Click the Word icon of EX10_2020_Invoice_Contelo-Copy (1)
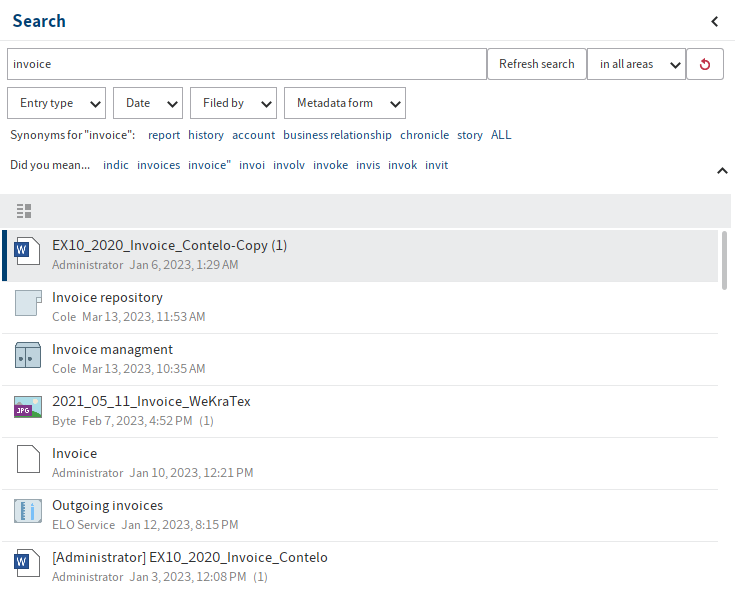Image resolution: width=735 pixels, height=590 pixels. click(27, 251)
